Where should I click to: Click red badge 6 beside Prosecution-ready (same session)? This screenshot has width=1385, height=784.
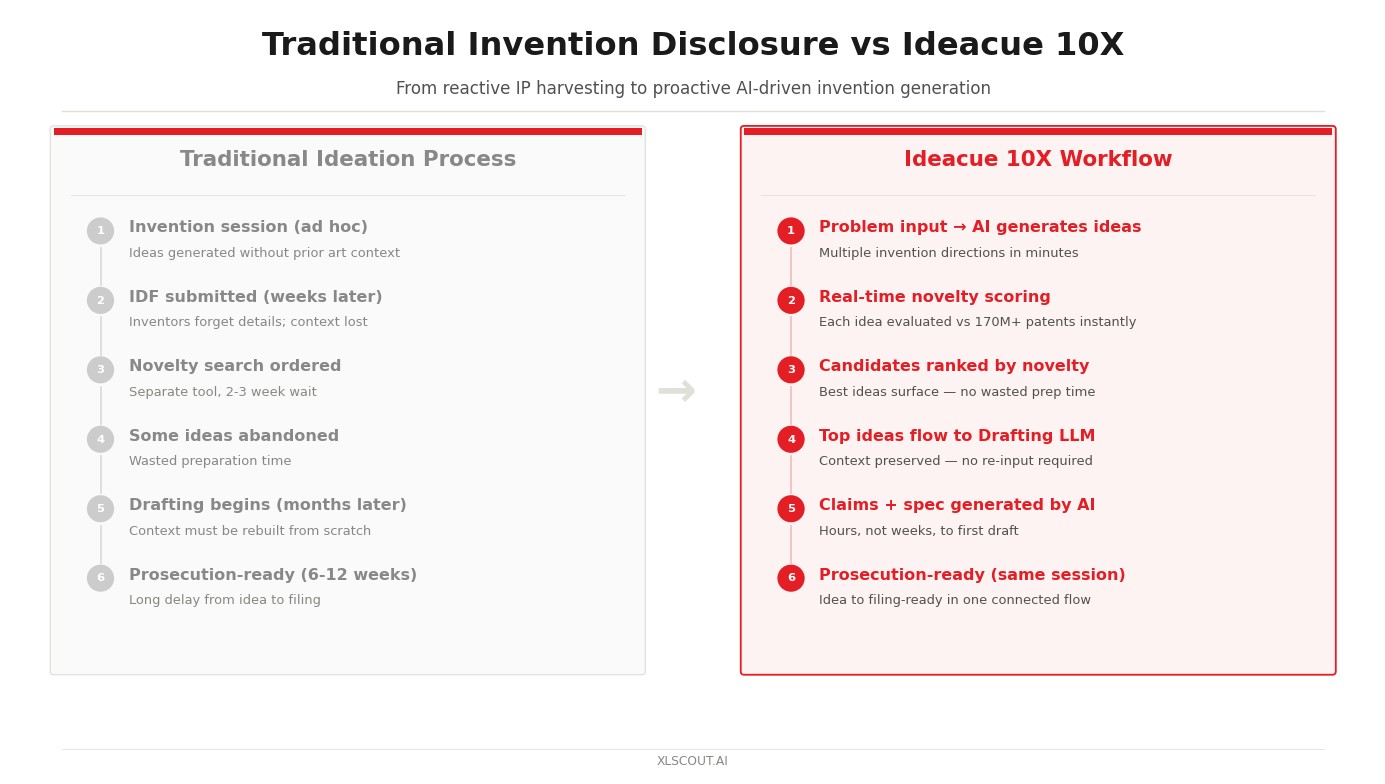[791, 578]
